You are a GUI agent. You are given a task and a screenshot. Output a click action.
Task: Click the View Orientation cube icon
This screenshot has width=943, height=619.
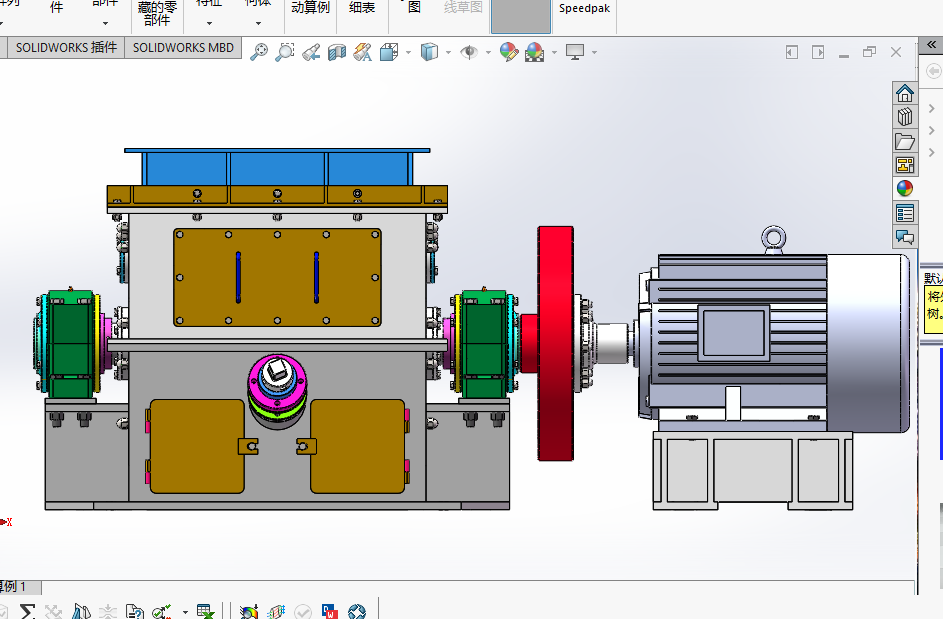click(x=389, y=52)
